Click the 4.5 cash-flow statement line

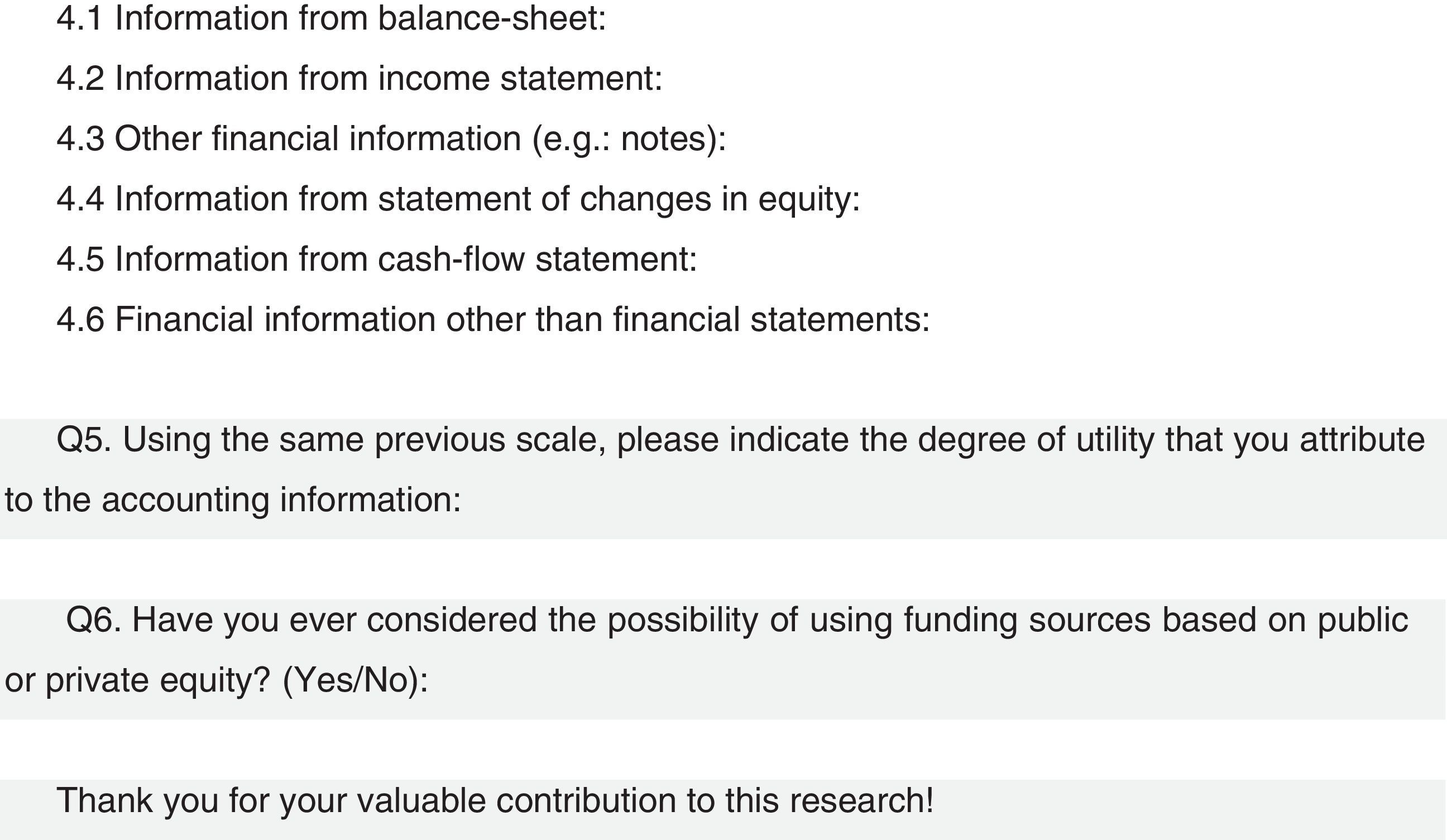tap(377, 260)
